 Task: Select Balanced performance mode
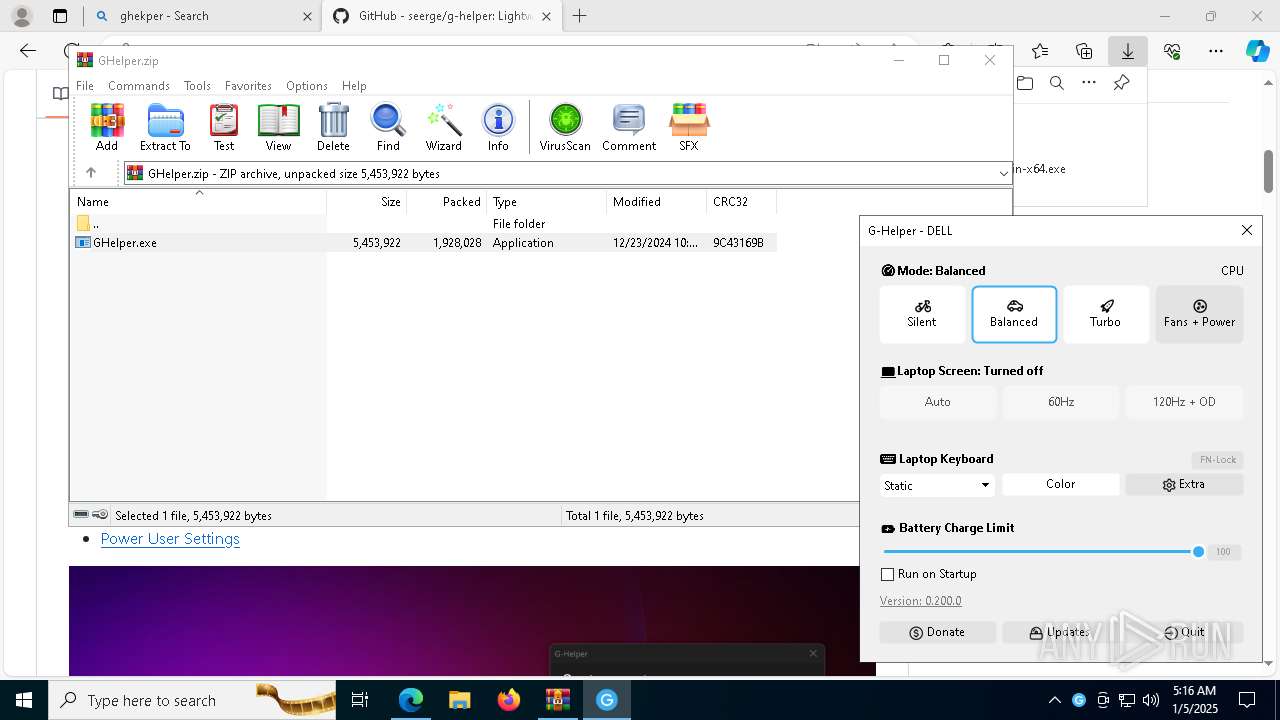pos(1014,314)
